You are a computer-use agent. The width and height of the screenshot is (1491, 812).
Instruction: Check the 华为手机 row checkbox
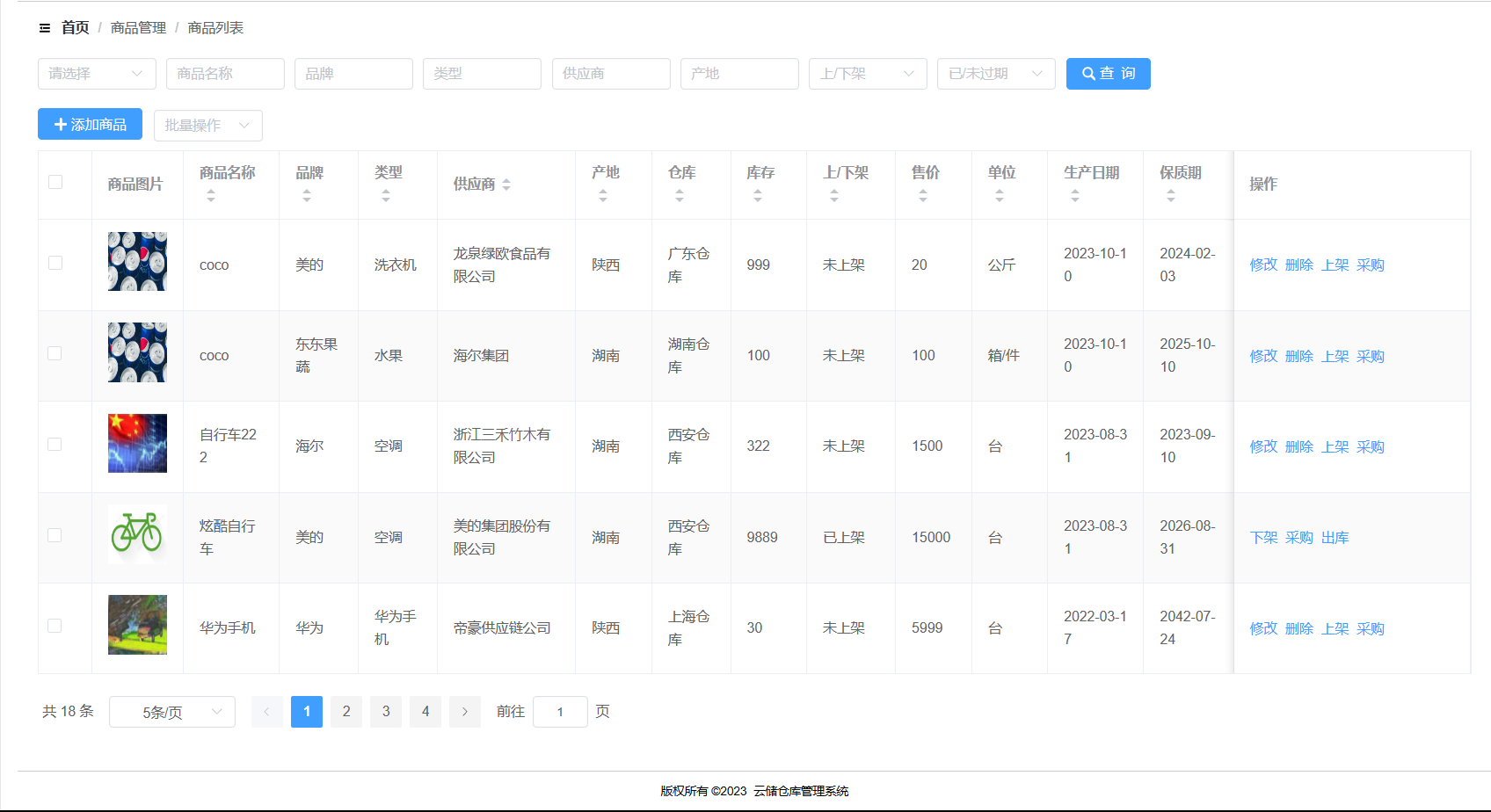[55, 626]
